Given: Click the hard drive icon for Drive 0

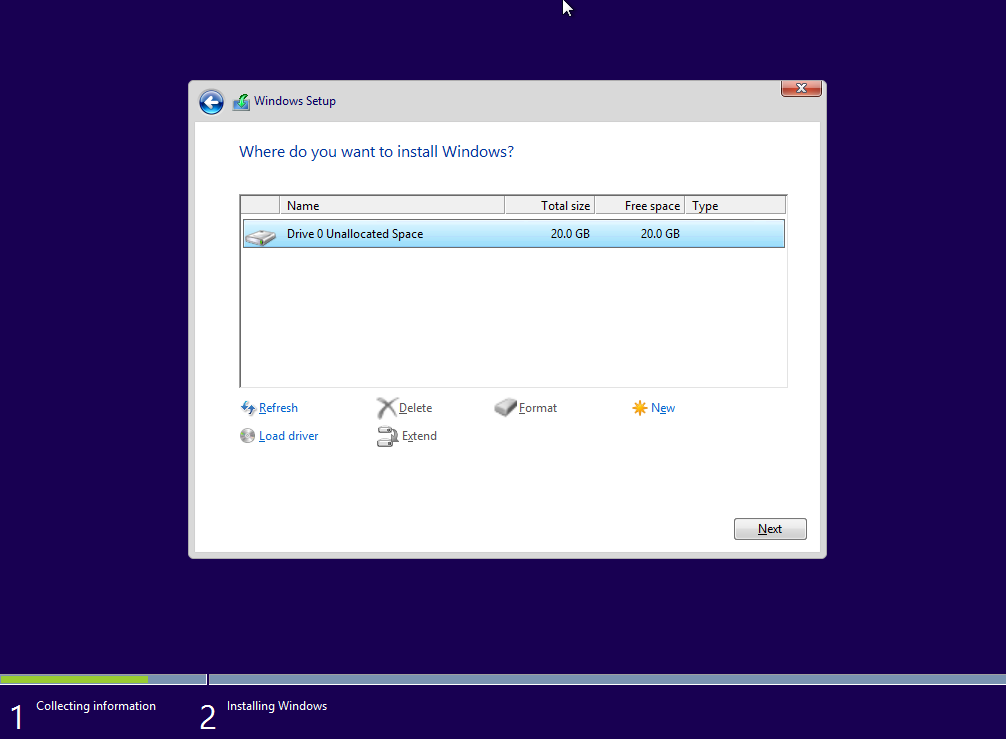Looking at the screenshot, I should coord(260,236).
